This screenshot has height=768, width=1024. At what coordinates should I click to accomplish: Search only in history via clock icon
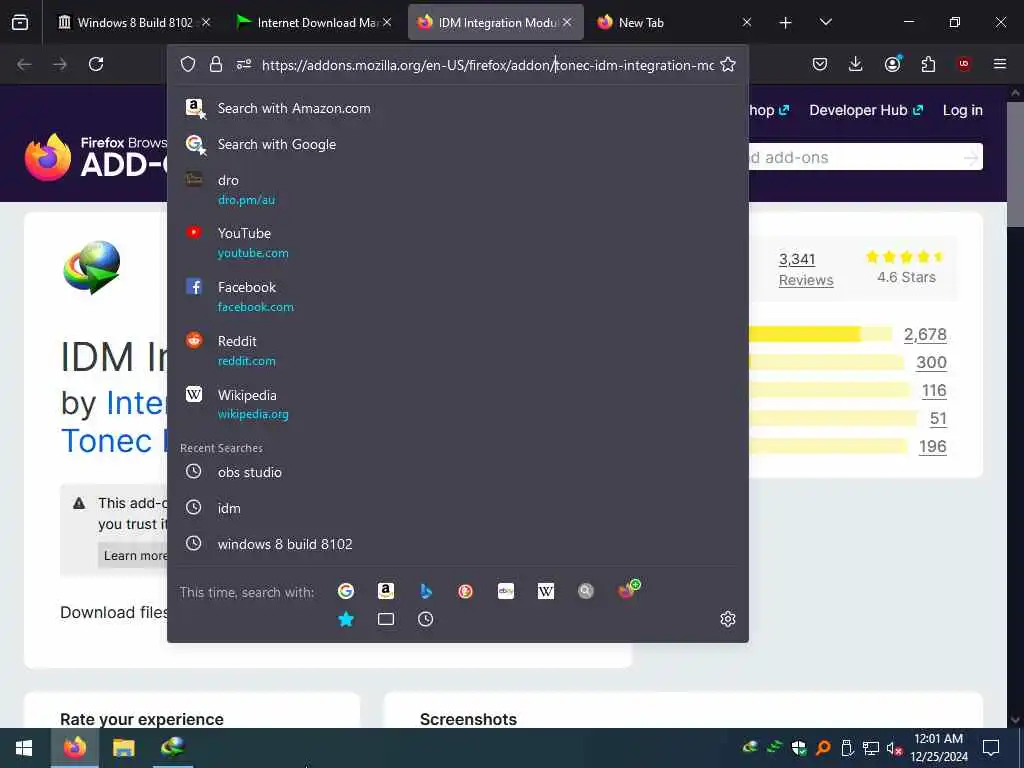click(426, 619)
